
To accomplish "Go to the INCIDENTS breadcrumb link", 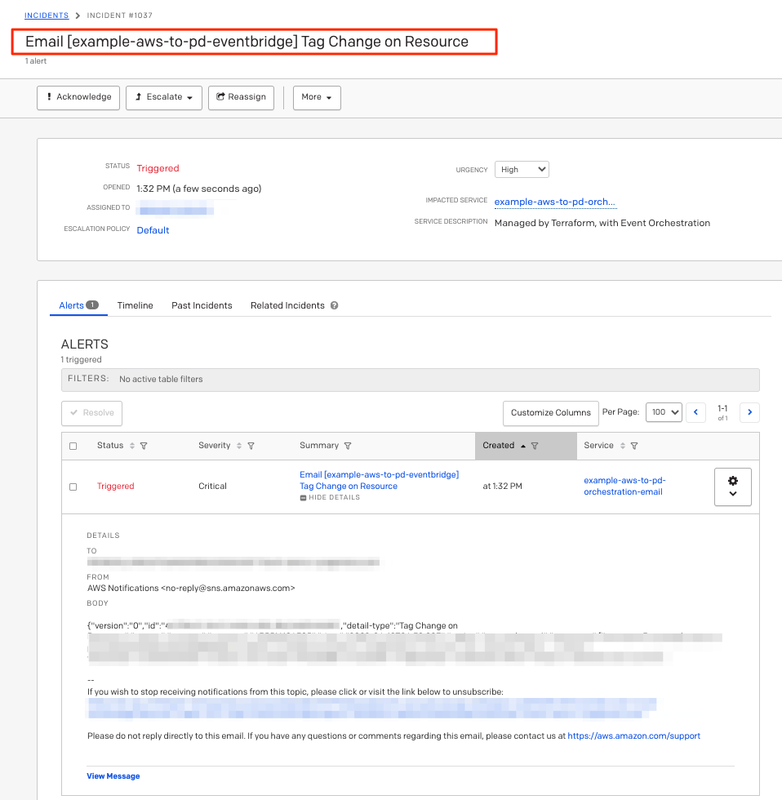I will pyautogui.click(x=46, y=15).
